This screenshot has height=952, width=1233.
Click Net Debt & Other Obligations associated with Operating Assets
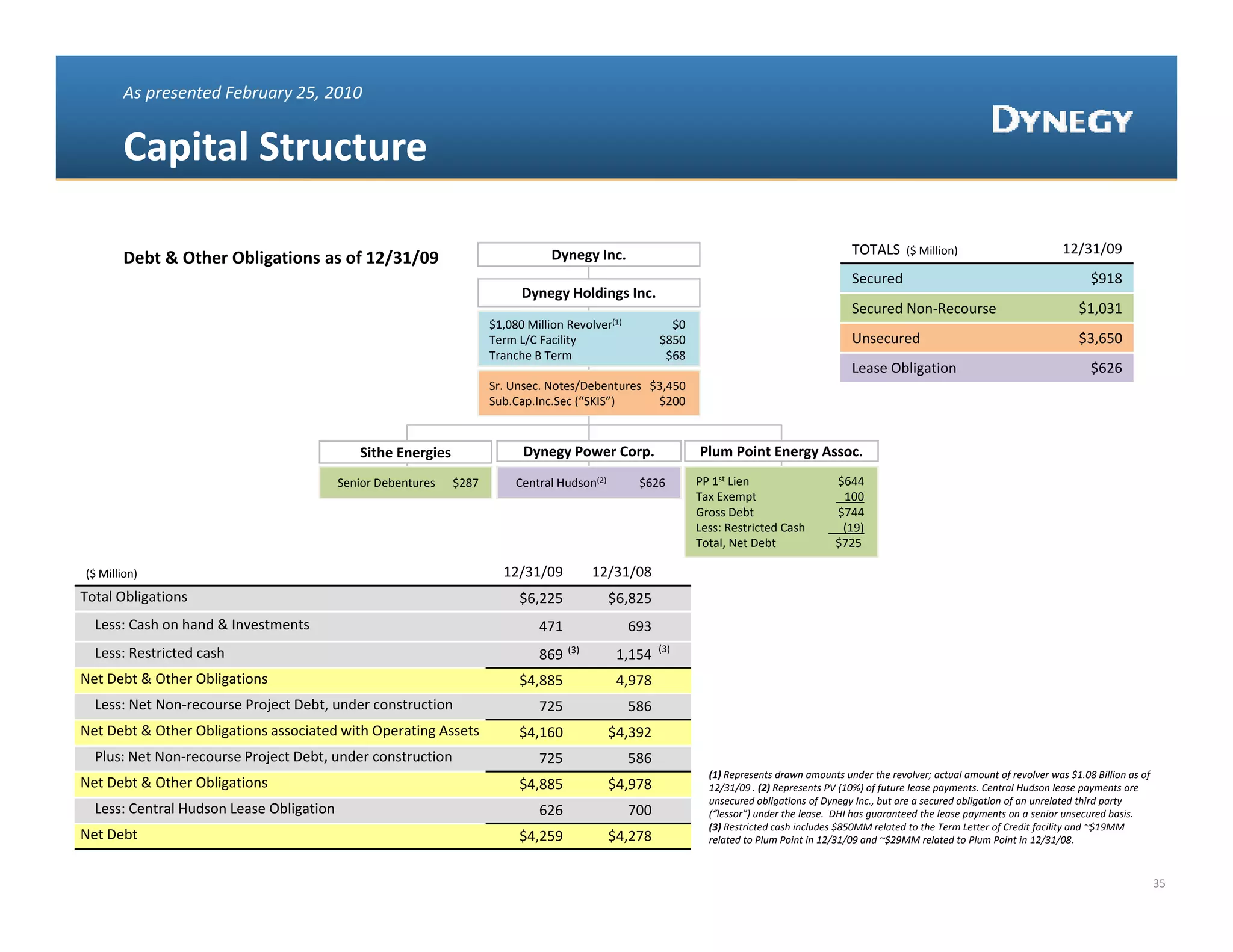280,731
